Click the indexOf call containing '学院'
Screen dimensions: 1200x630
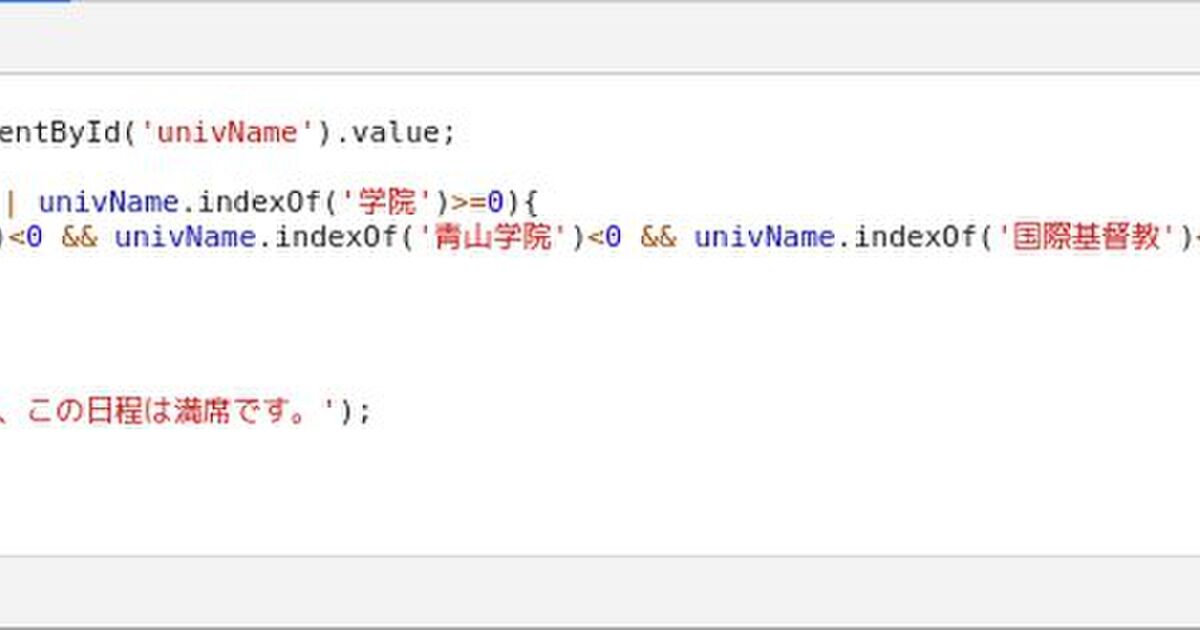262,203
